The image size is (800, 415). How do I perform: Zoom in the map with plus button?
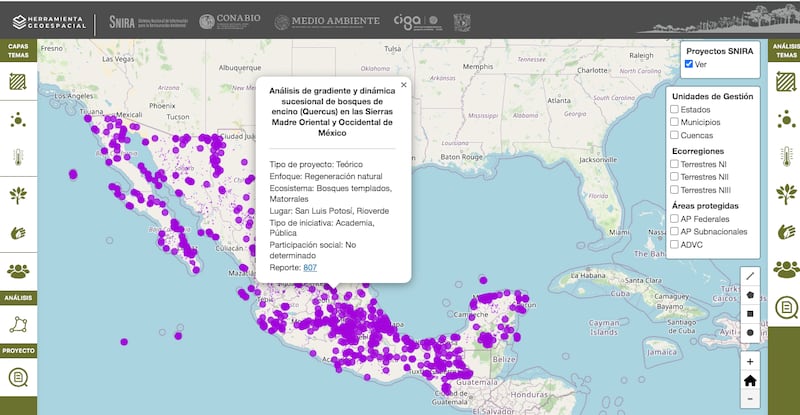750,360
